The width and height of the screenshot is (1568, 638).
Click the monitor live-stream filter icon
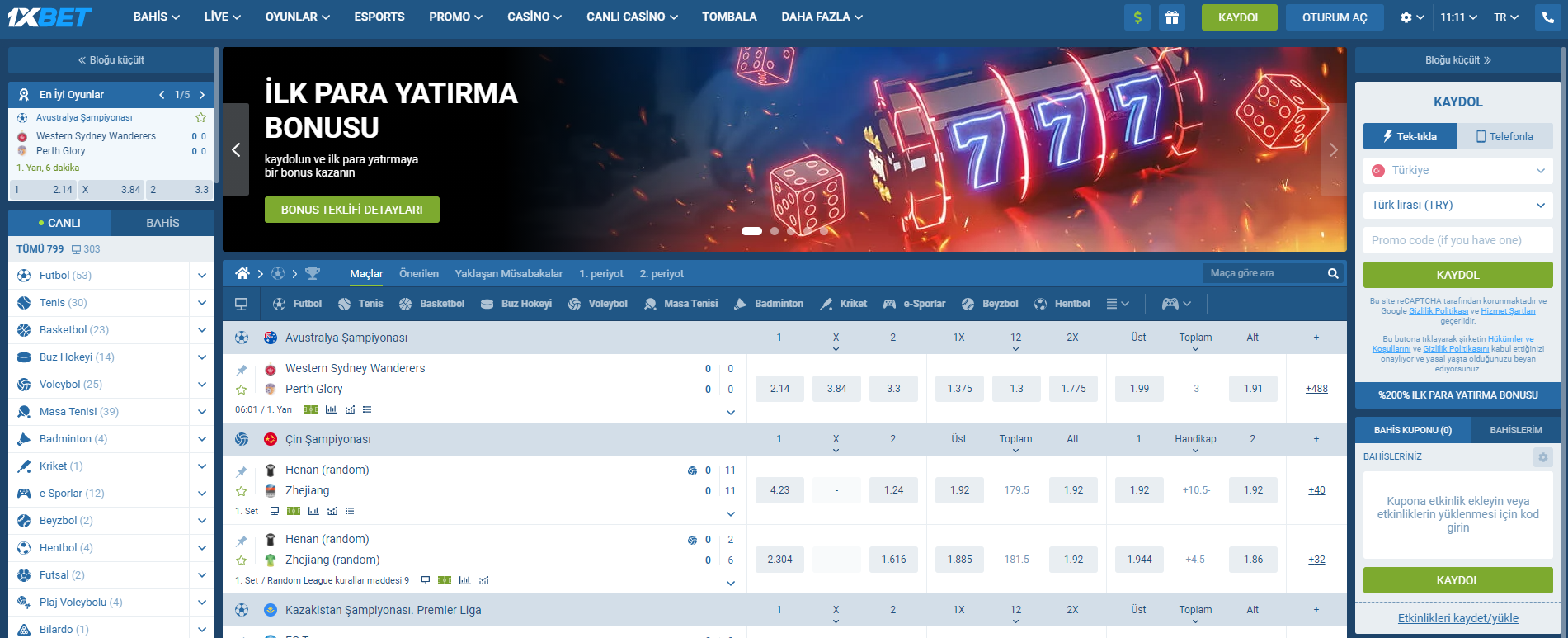242,304
